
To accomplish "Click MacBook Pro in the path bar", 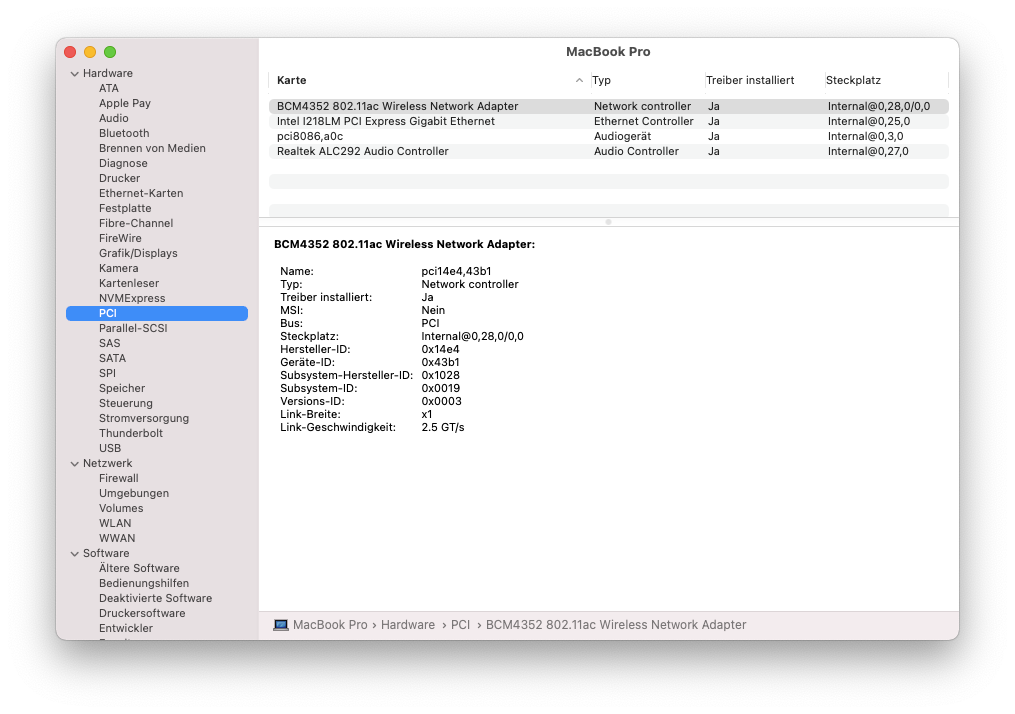I will coord(330,625).
